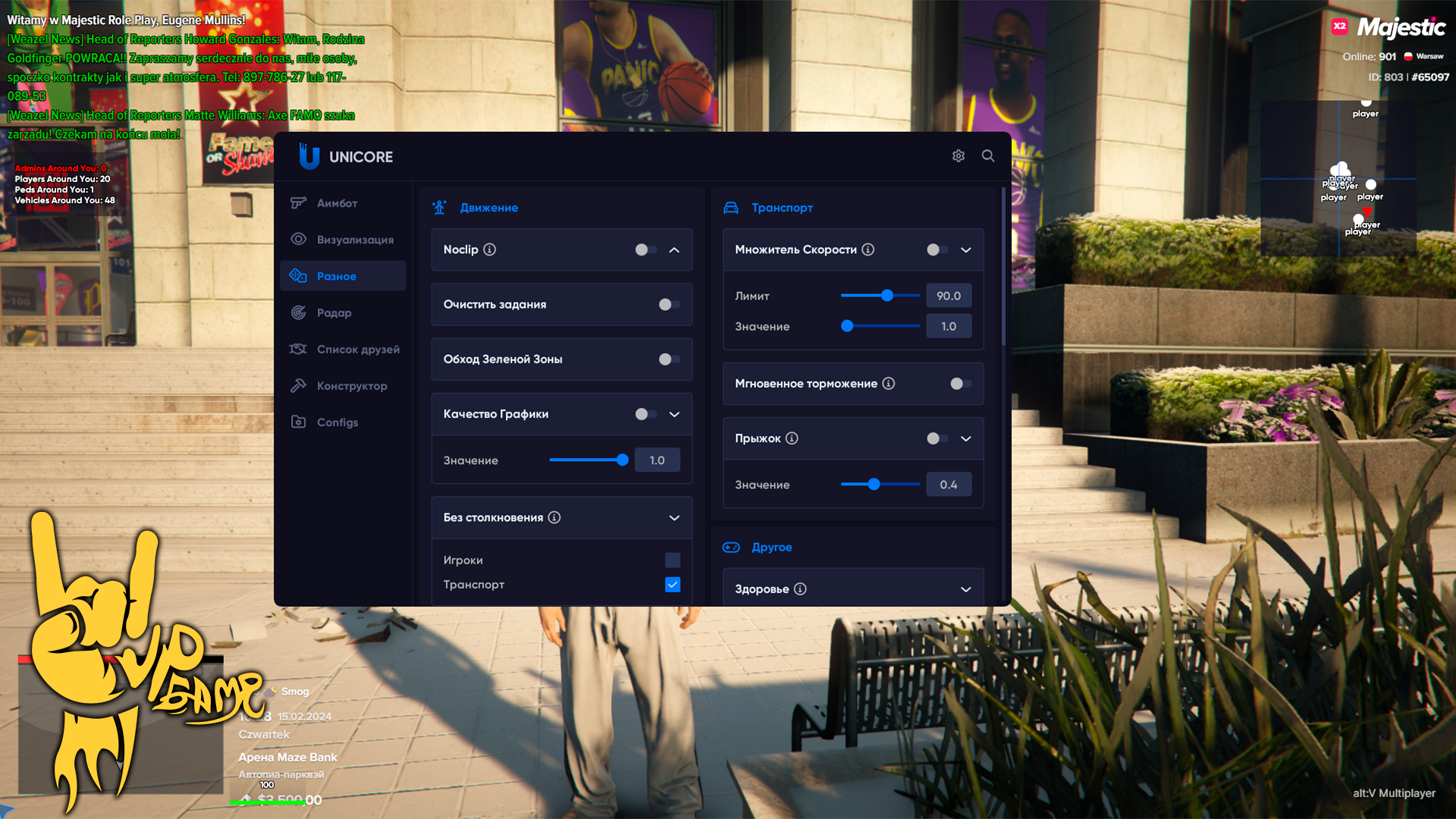The width and height of the screenshot is (1456, 819).
Task: Click the Лимит speed slider handle
Action: point(886,296)
